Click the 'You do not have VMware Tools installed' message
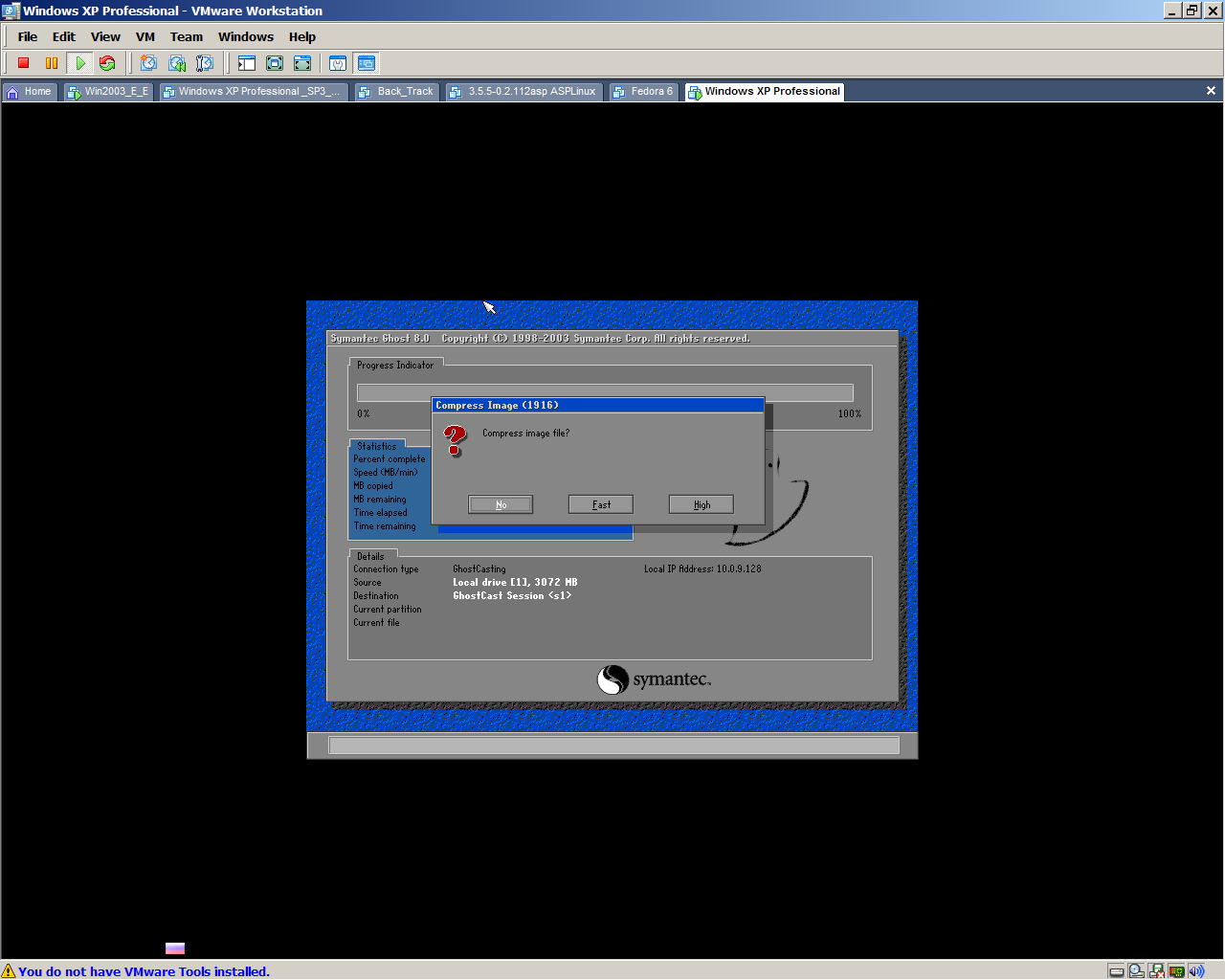The height and width of the screenshot is (980, 1225). tap(144, 971)
